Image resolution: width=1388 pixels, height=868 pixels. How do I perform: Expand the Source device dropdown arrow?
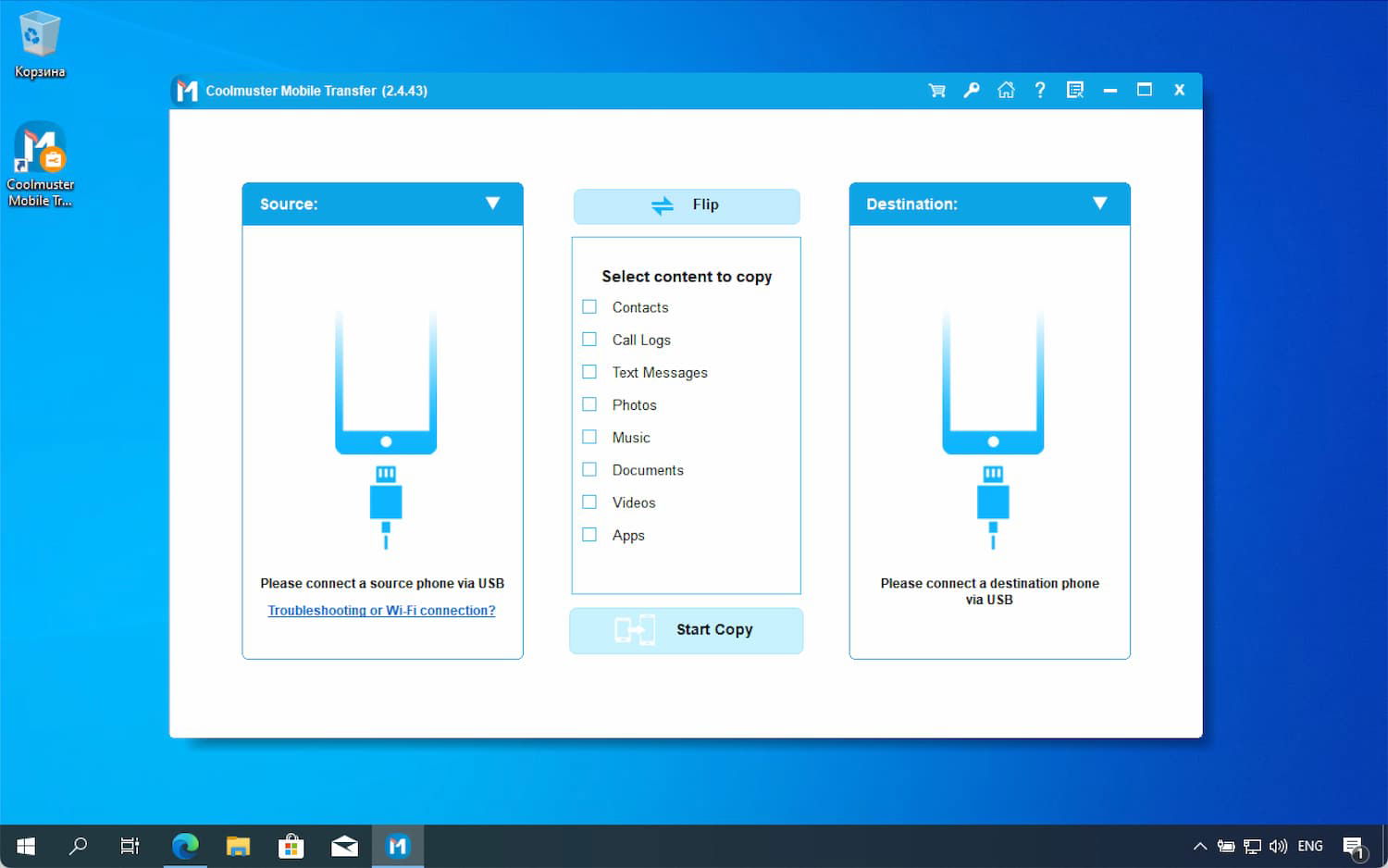[492, 204]
